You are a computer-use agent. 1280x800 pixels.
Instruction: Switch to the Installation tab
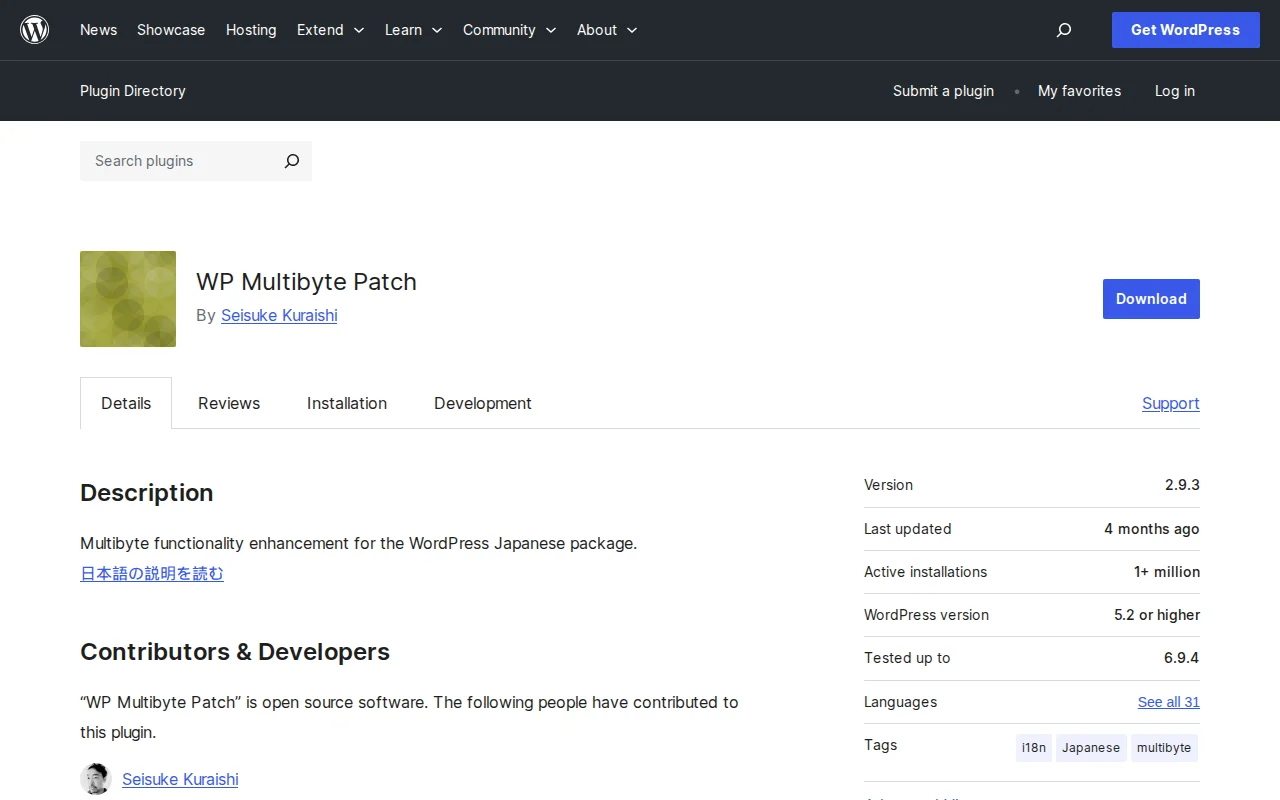point(346,403)
